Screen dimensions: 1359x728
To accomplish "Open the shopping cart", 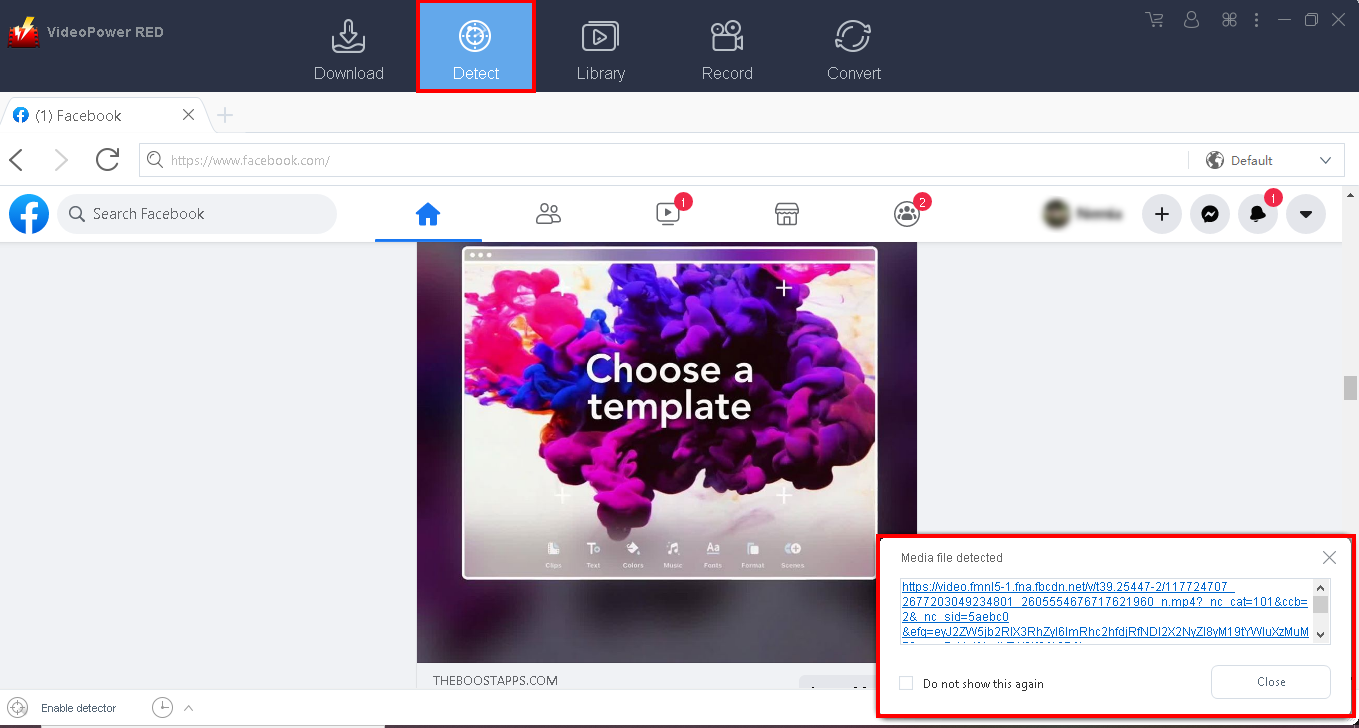I will point(1154,19).
